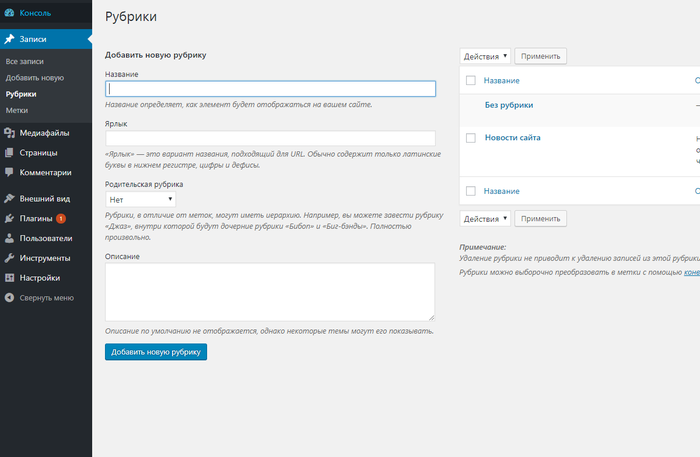Screen dimensions: 700x457
Task: Click the Страницы pages icon
Action: coord(9,153)
